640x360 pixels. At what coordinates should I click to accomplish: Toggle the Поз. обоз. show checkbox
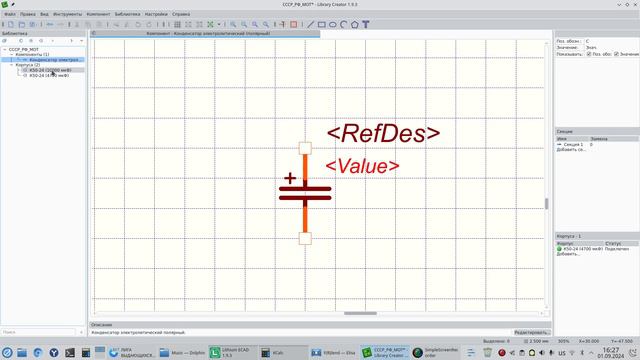tap(589, 54)
